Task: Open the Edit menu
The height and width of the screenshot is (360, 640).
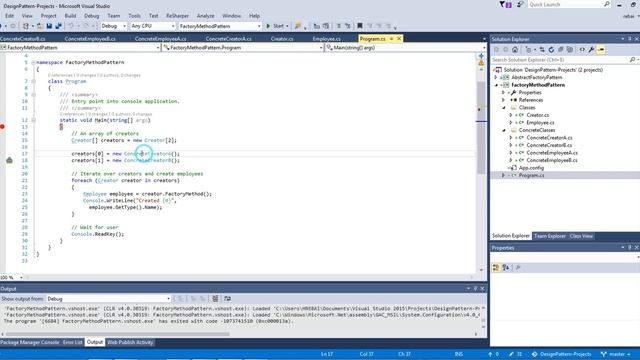Action: [9, 16]
